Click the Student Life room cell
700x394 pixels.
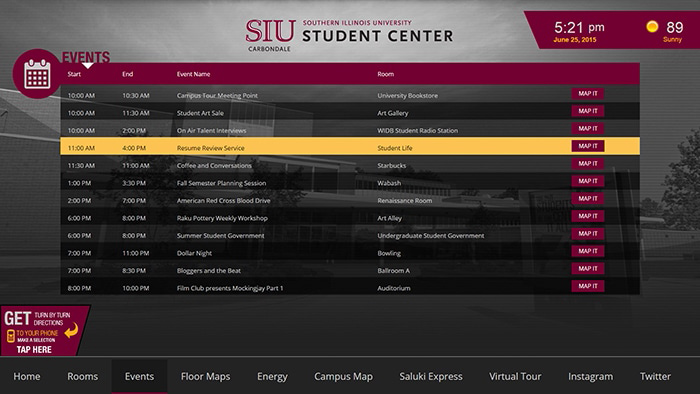[x=395, y=148]
